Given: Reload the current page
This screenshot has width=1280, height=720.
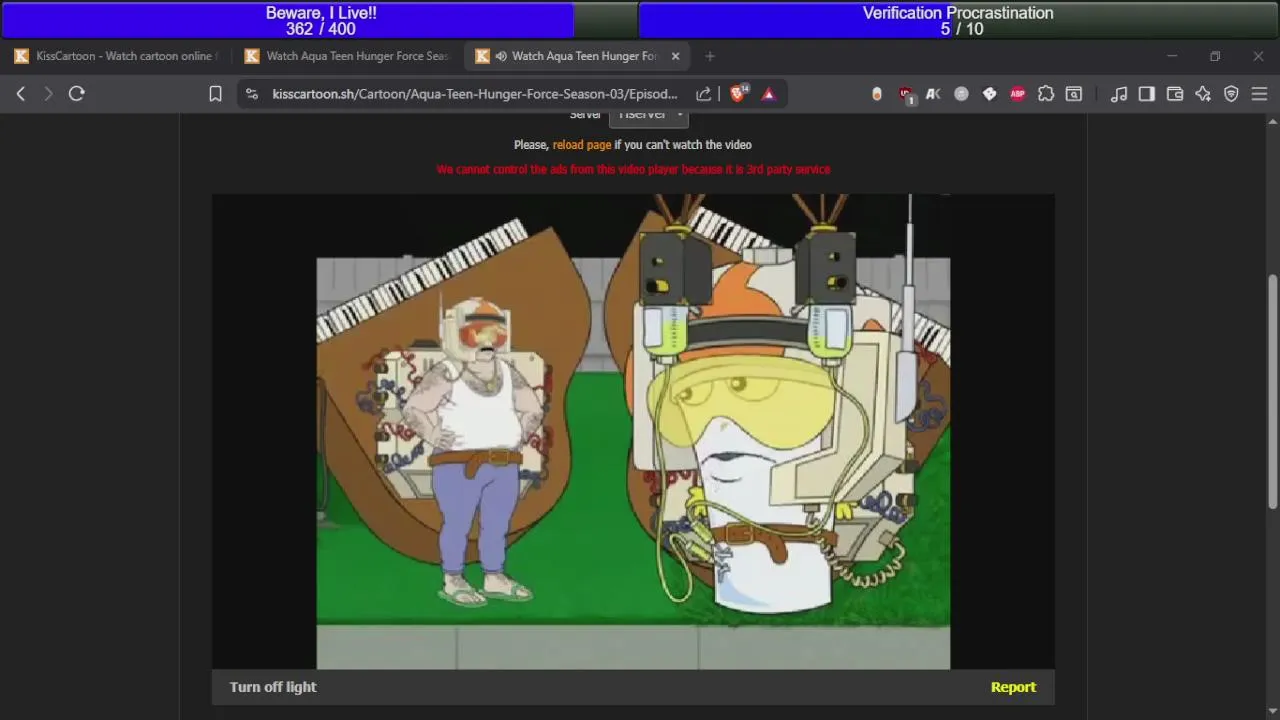Looking at the screenshot, I should [x=76, y=93].
